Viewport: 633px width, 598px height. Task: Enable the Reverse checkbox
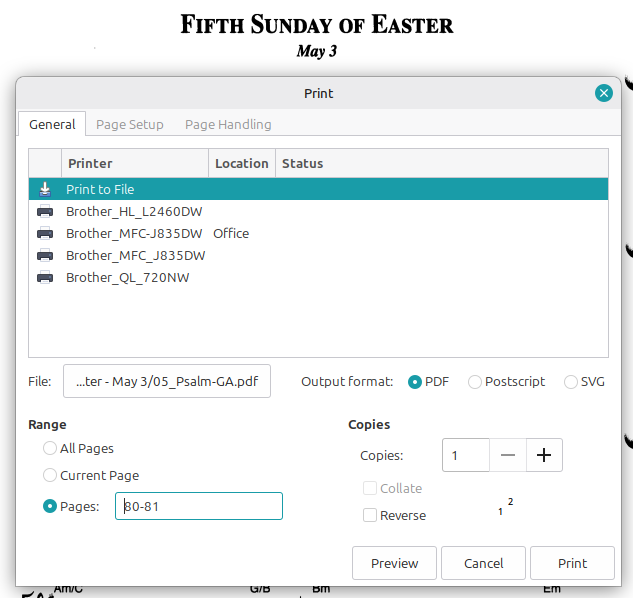(370, 516)
